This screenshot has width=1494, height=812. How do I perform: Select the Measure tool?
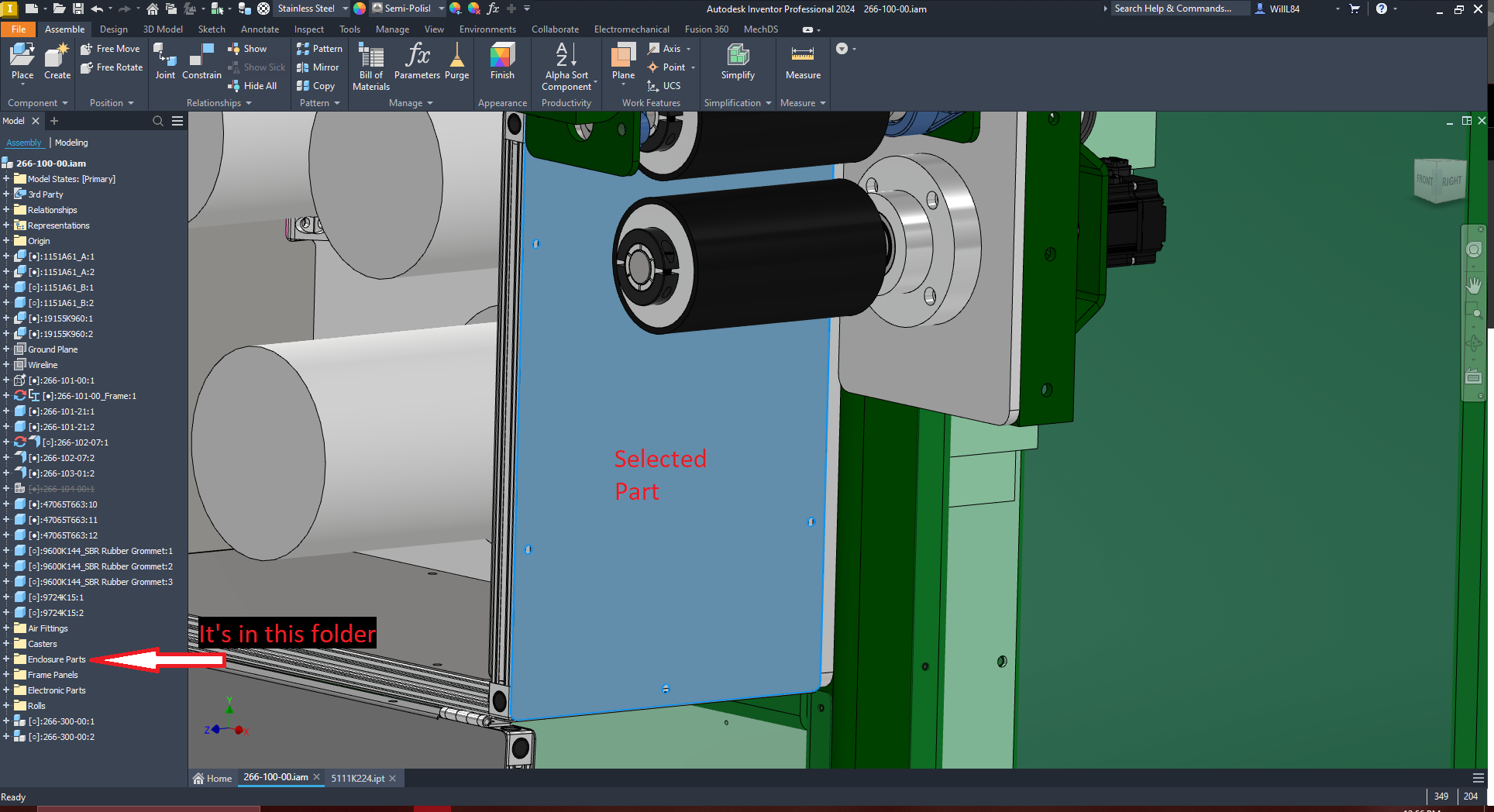pyautogui.click(x=802, y=62)
